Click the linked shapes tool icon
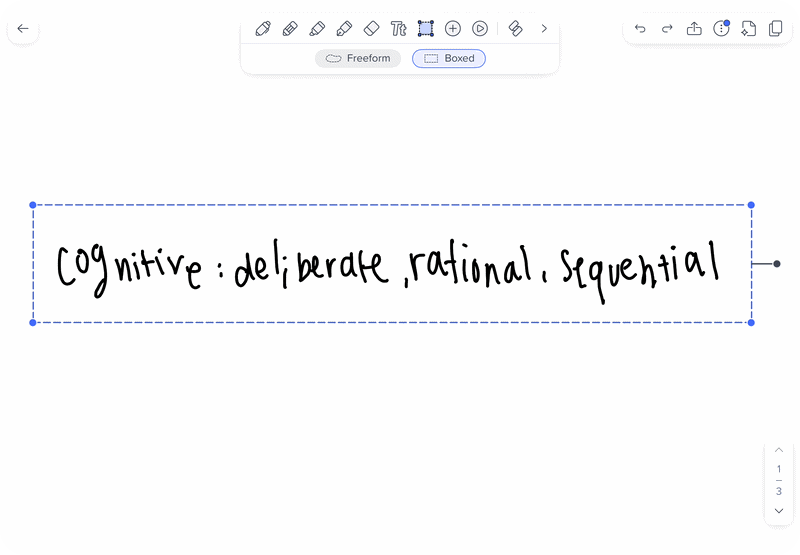This screenshot has height=555, width=800. tap(516, 29)
